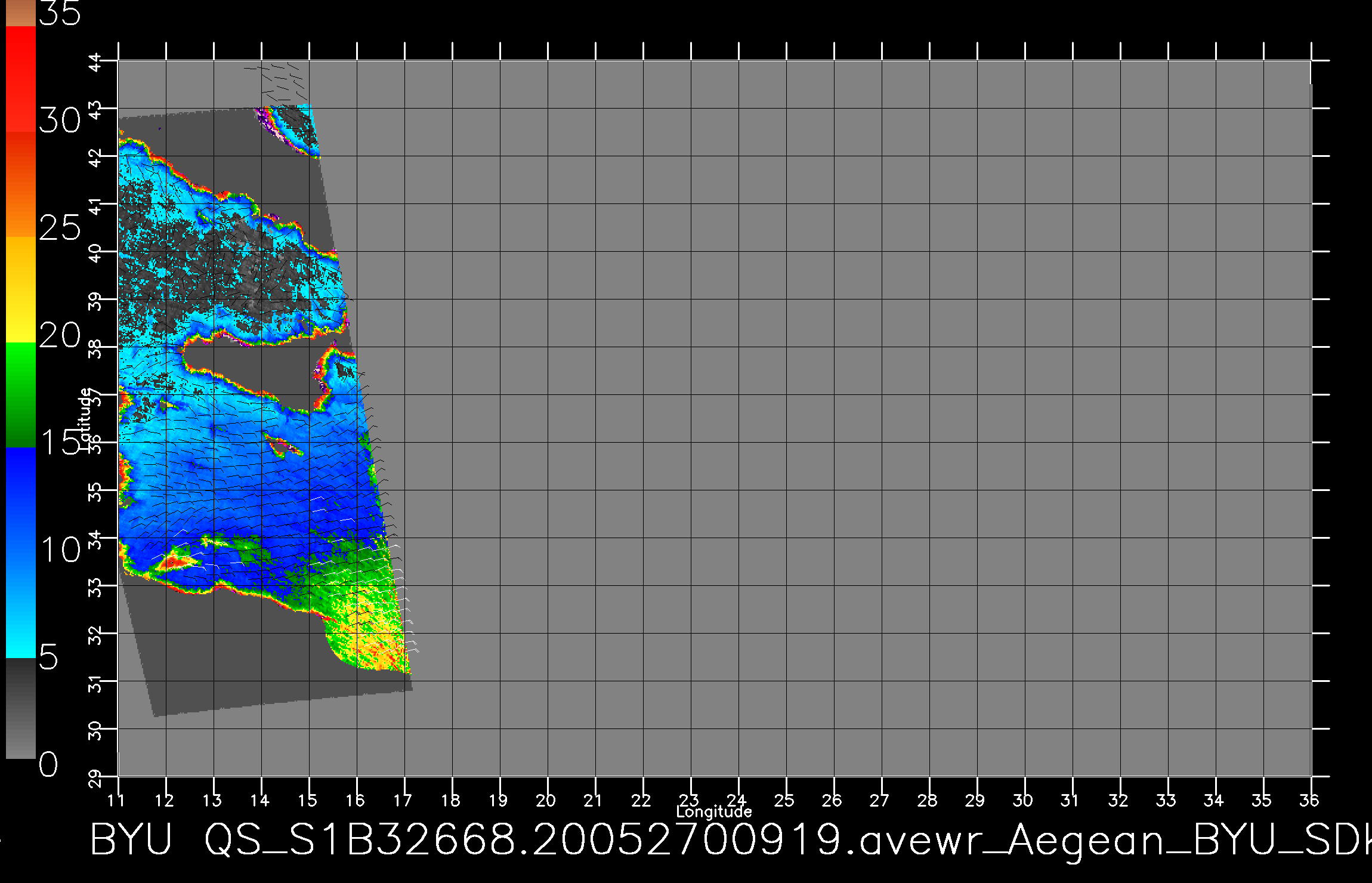Screen dimensions: 1372x883
Task: Click latitude tick label 30
Action: point(95,730)
